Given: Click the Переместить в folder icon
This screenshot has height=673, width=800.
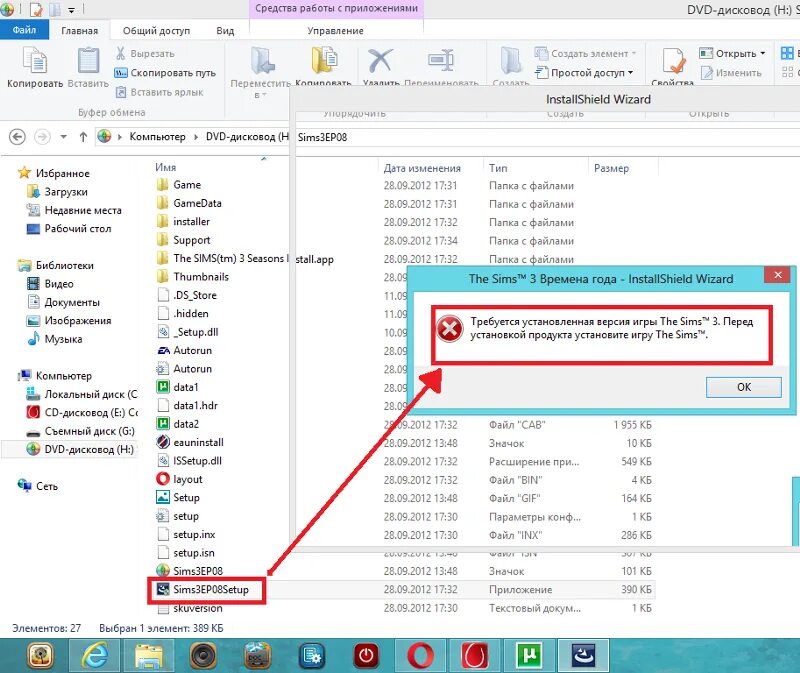Looking at the screenshot, I should click(262, 61).
